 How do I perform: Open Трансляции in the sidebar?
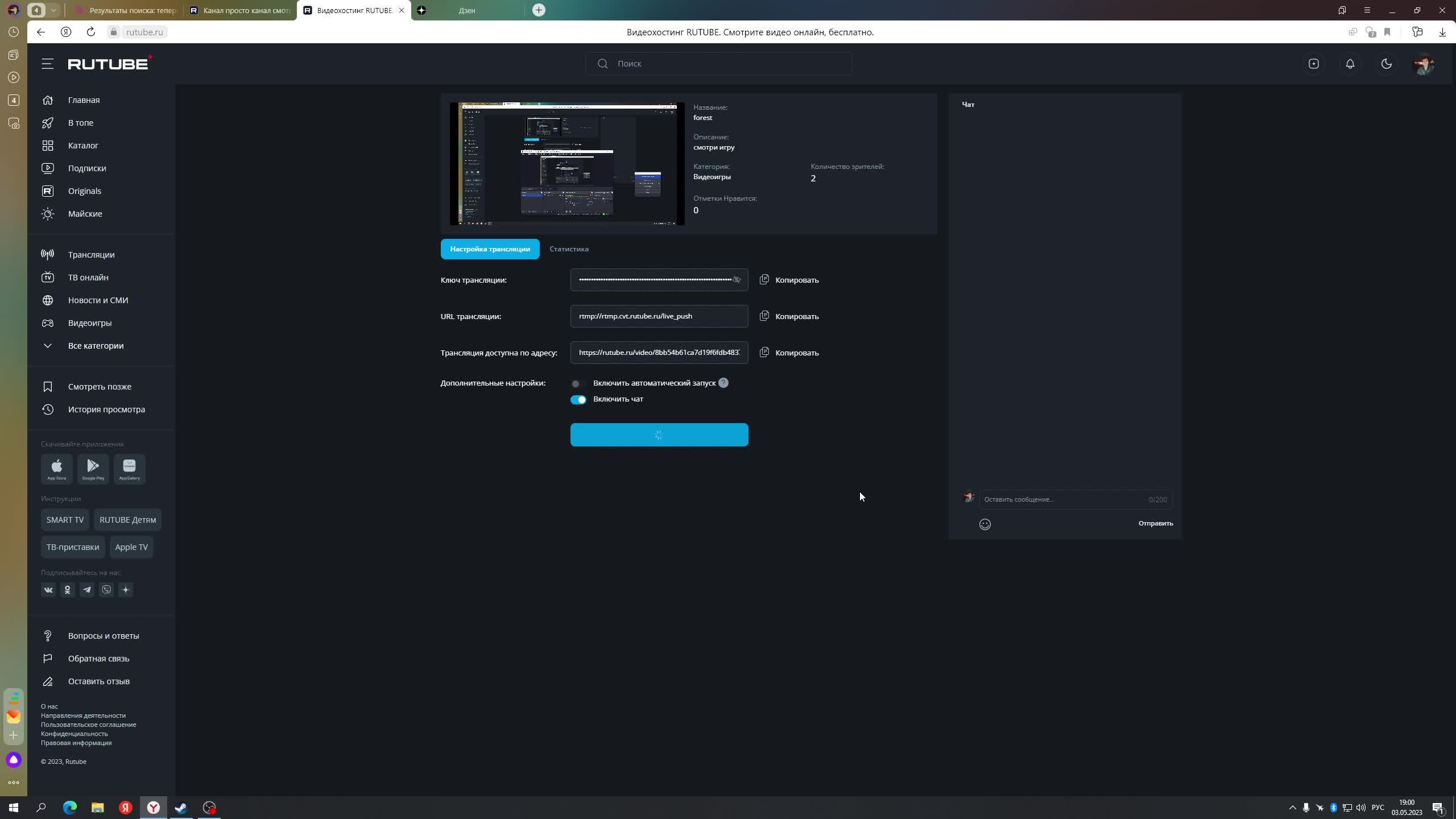coord(91,255)
